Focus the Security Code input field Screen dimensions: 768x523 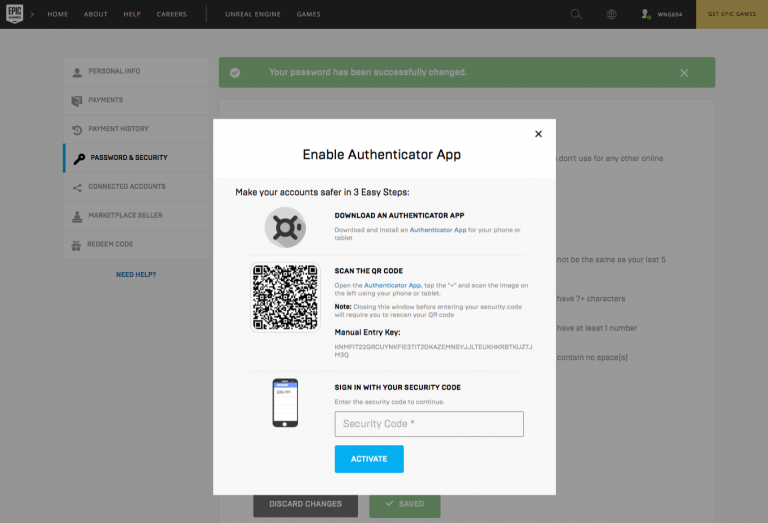click(x=429, y=424)
